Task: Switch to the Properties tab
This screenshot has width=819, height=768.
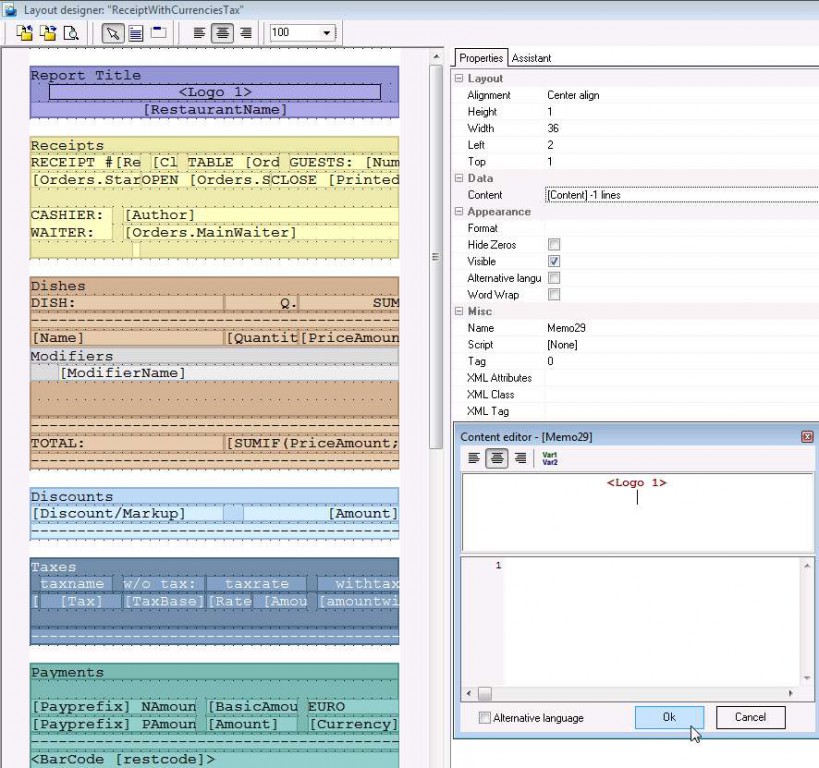Action: (481, 57)
